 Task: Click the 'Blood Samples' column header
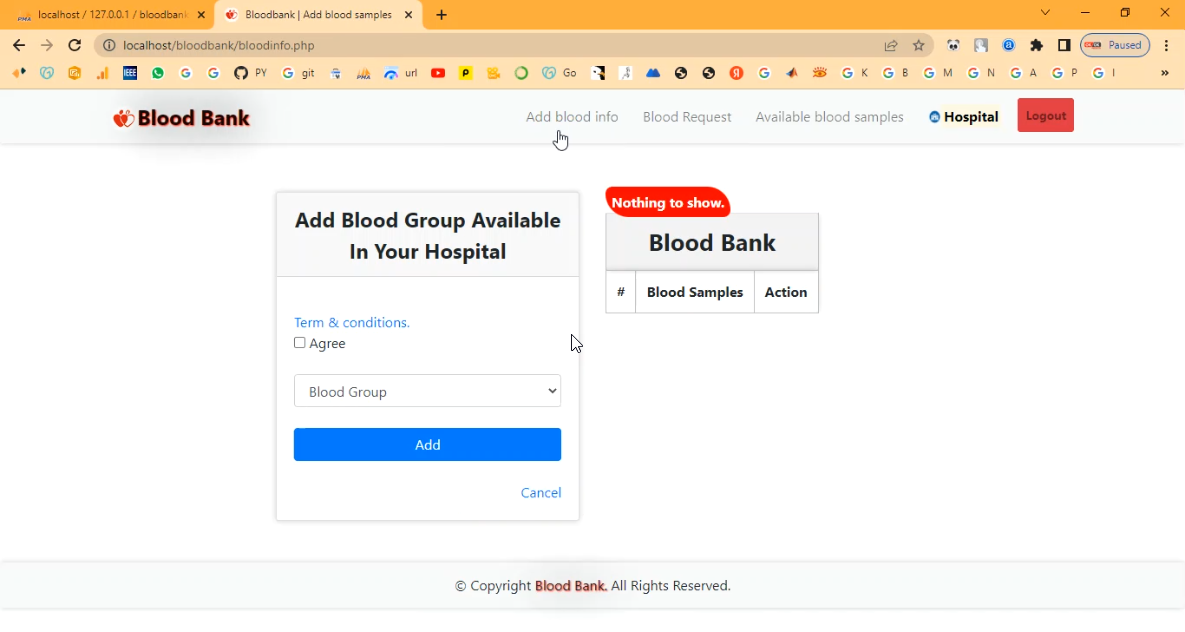[695, 293]
